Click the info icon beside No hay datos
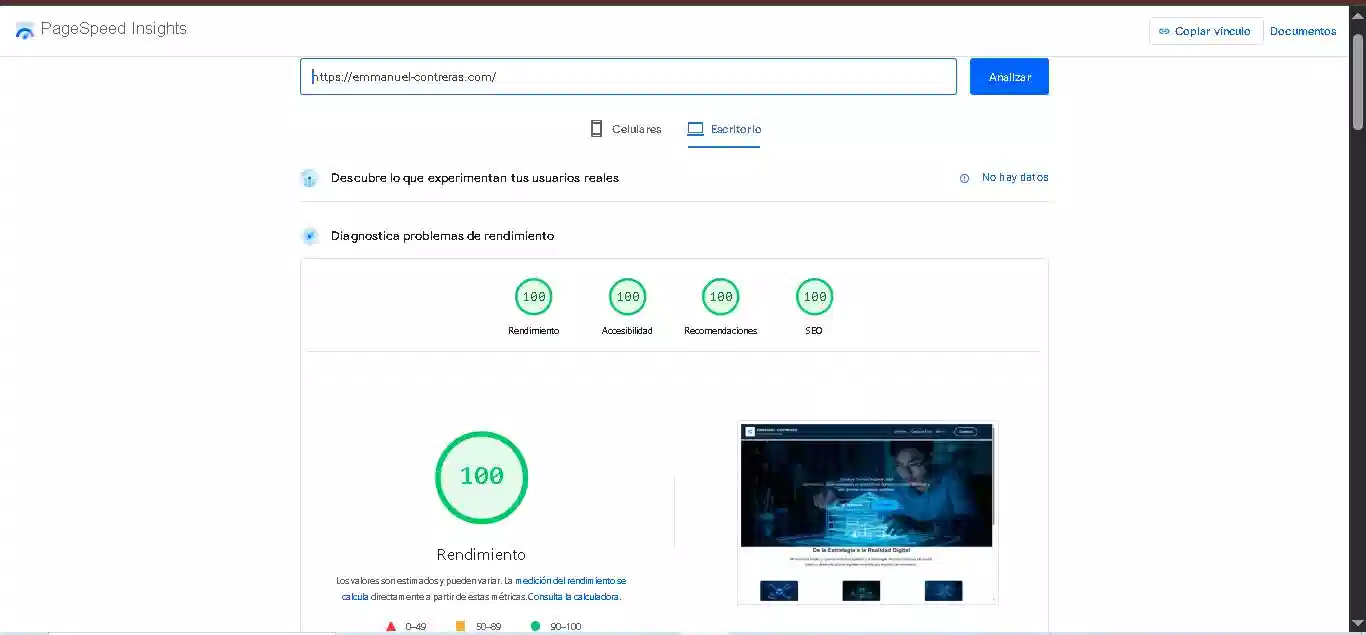 pyautogui.click(x=963, y=177)
